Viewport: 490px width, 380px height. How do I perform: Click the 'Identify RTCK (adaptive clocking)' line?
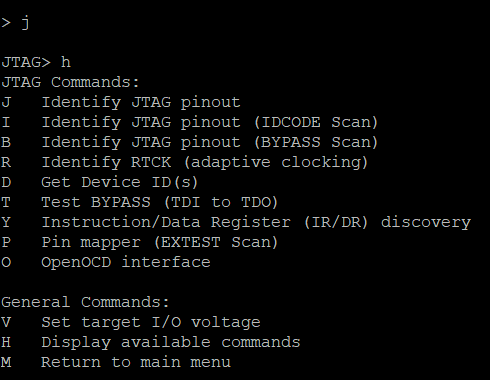point(185,162)
